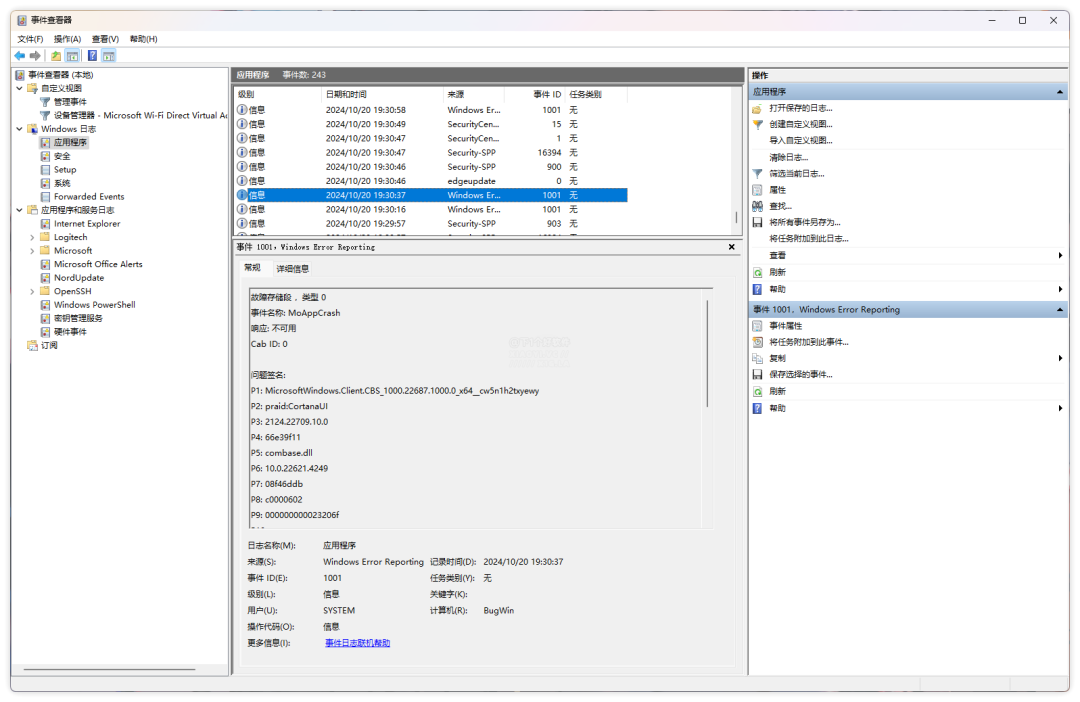The image size is (1080, 702).
Task: Click the folder icon for 打开保存的日志
Action: (757, 108)
